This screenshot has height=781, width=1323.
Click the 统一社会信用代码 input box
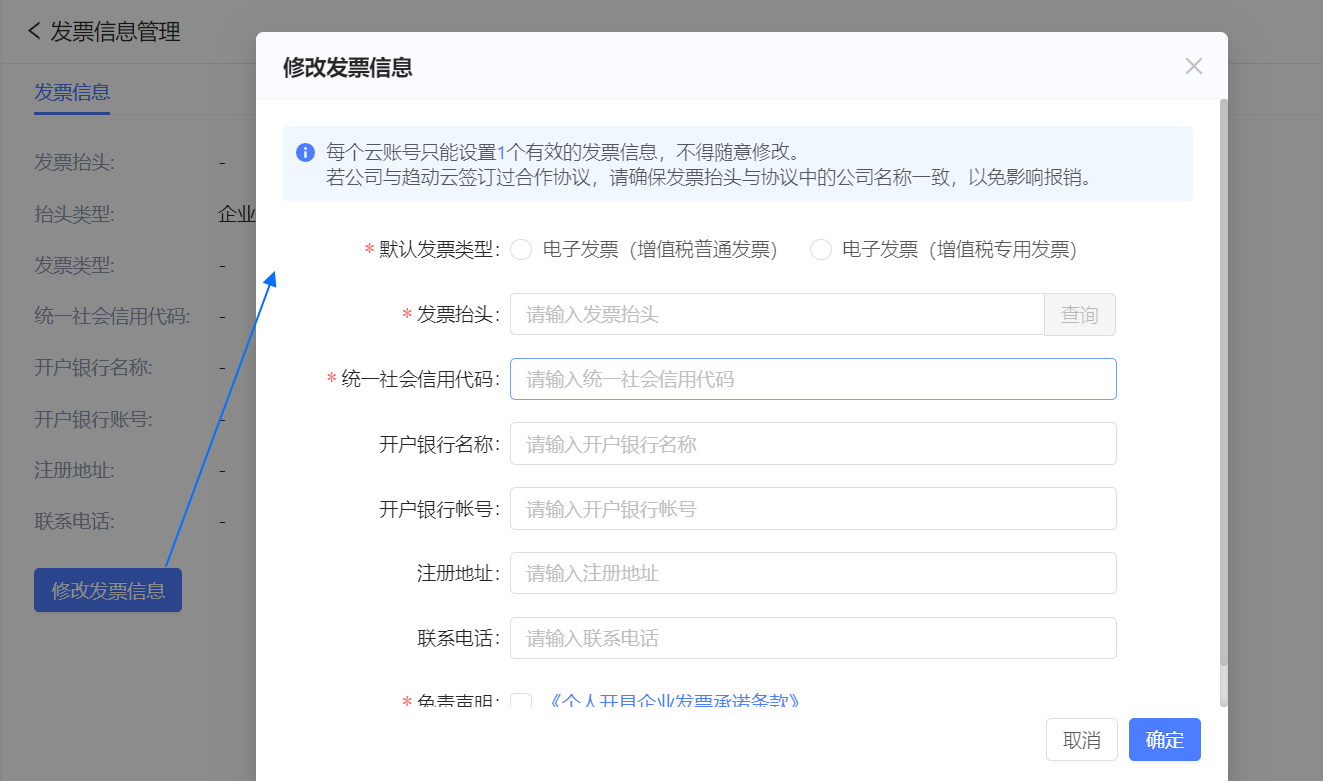click(x=812, y=379)
